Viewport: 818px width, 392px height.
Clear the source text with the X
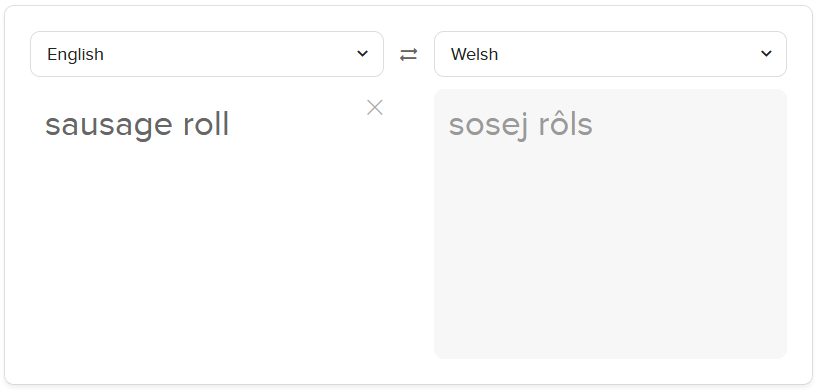tap(375, 108)
